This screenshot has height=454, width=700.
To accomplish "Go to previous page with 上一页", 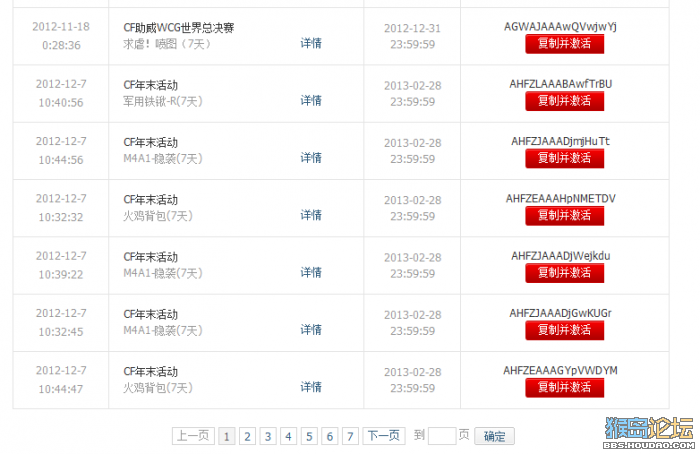I will click(193, 436).
